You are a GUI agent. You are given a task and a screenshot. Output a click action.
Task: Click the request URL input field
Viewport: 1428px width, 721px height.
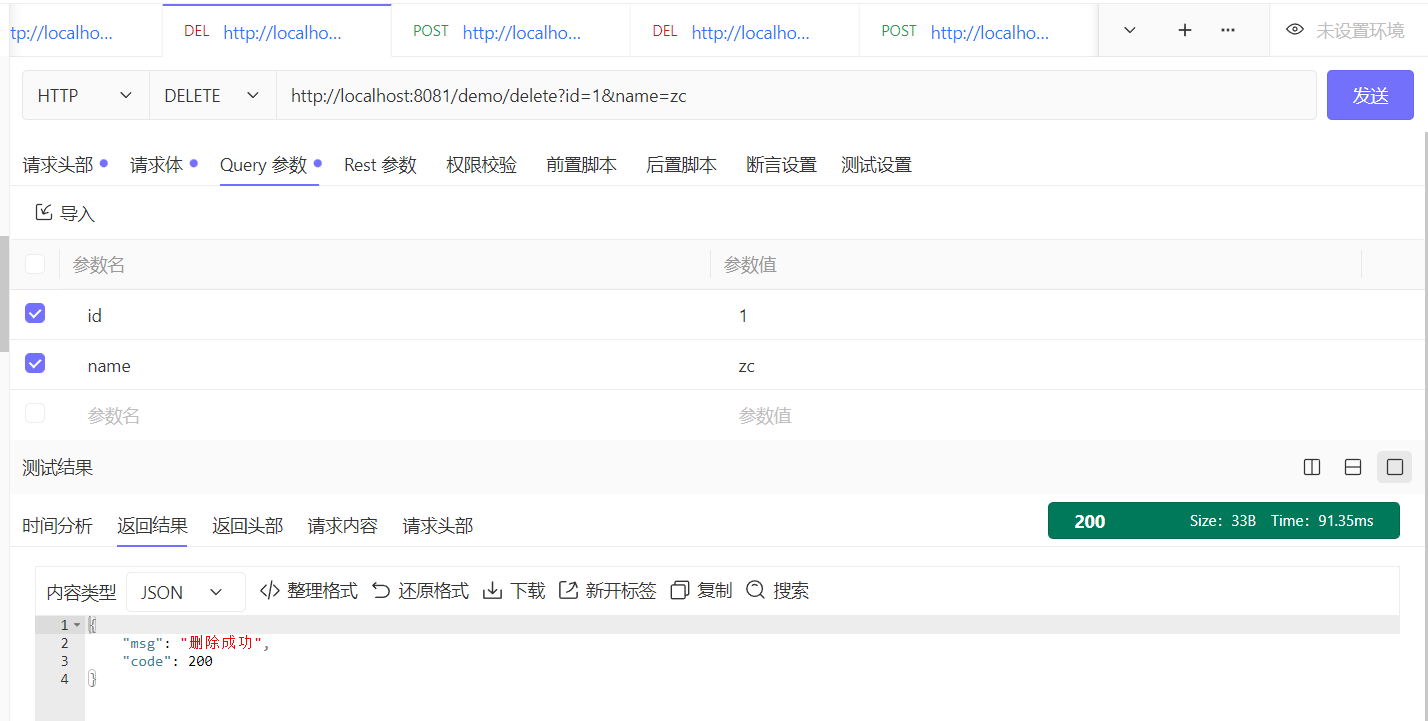(x=796, y=95)
